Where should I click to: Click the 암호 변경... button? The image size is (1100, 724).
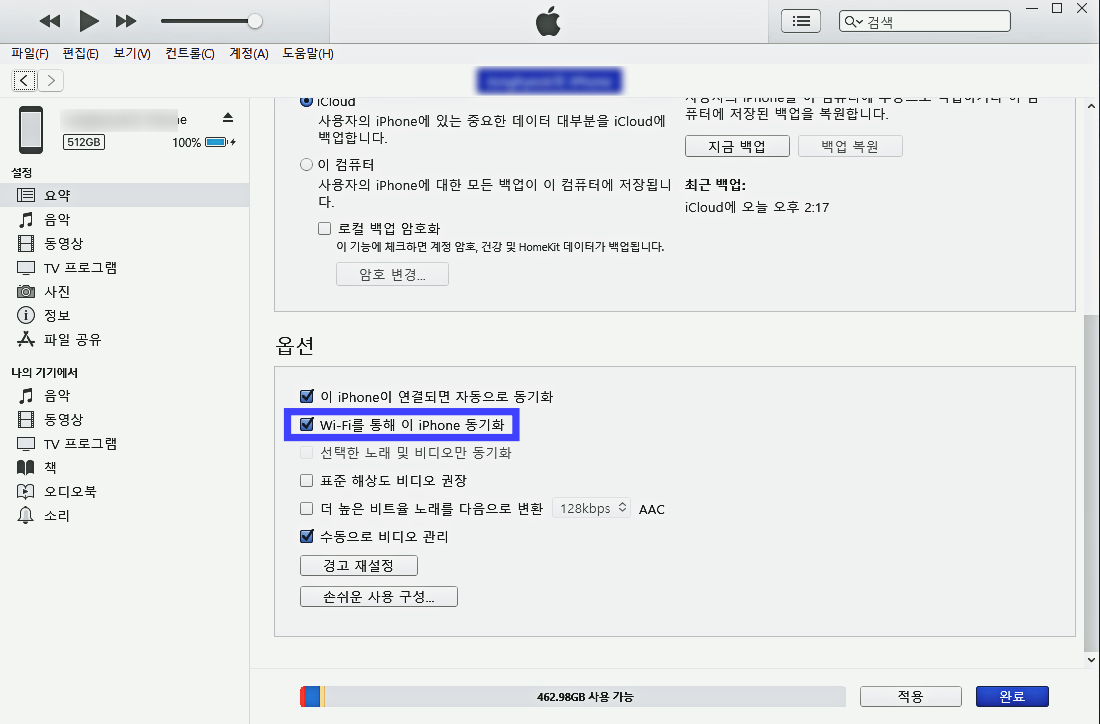click(x=392, y=274)
